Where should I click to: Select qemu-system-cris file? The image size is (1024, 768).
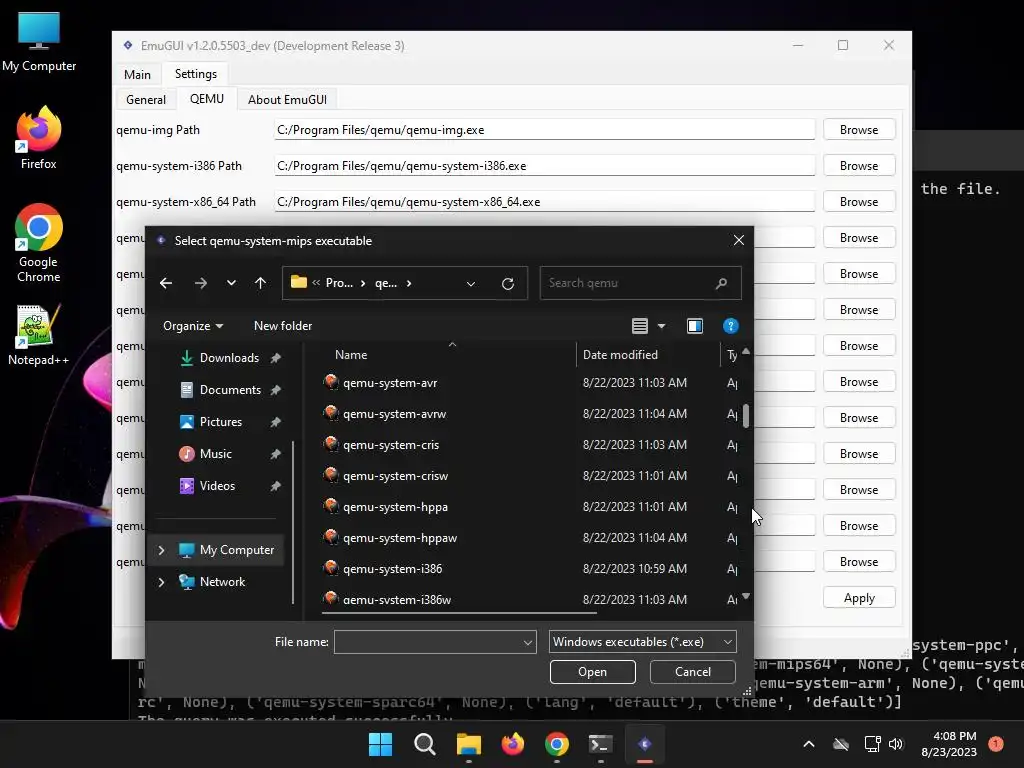(x=391, y=445)
